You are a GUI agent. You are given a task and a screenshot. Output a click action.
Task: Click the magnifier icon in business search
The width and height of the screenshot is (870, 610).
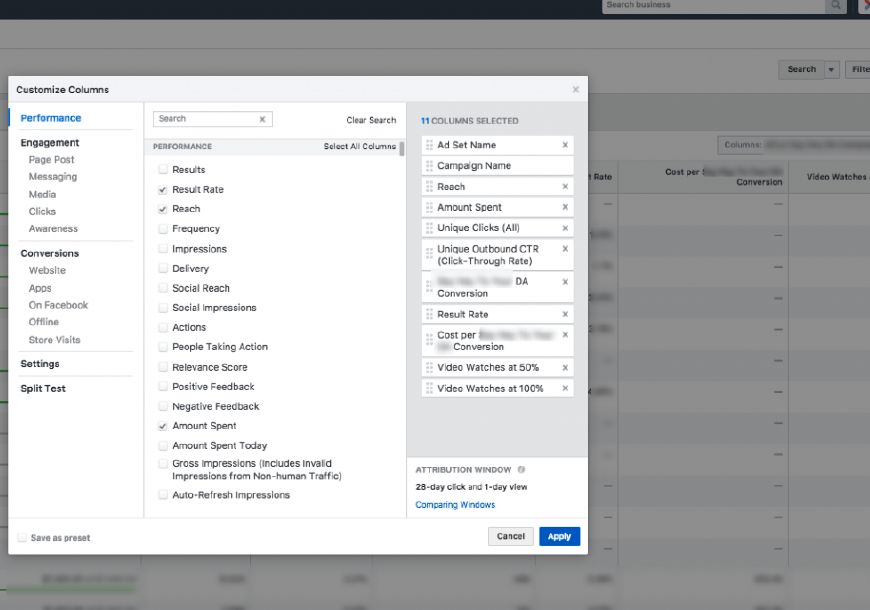[x=836, y=6]
